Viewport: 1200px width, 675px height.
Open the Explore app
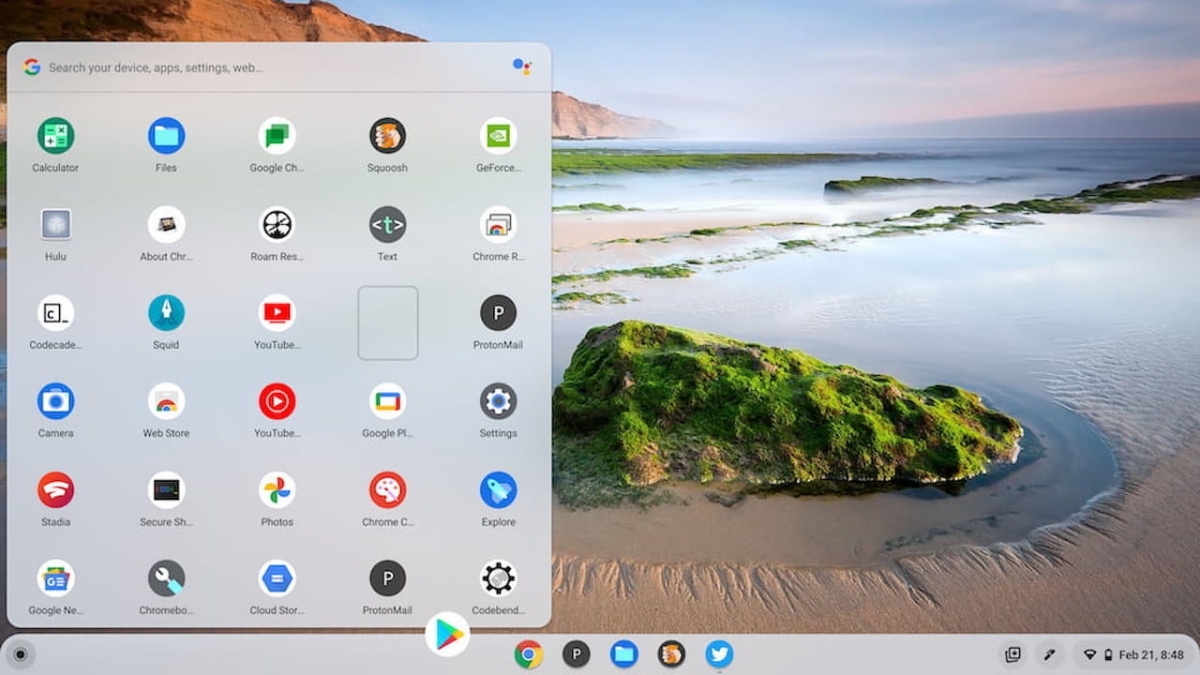[x=497, y=490]
